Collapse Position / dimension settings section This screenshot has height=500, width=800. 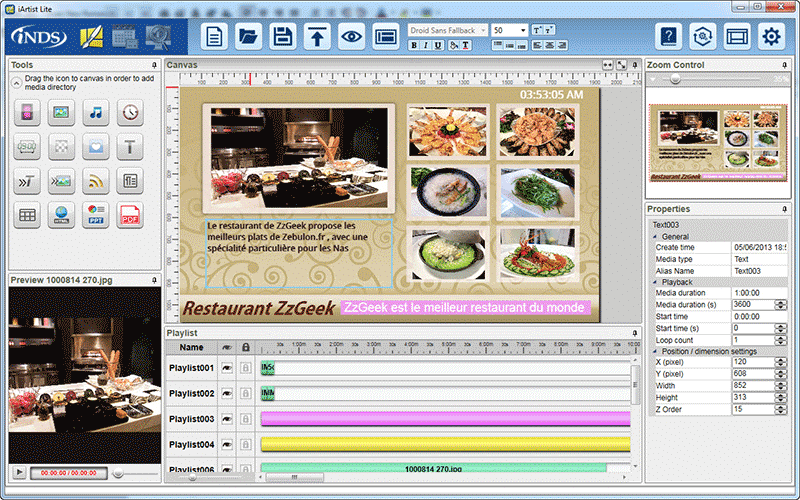(655, 352)
